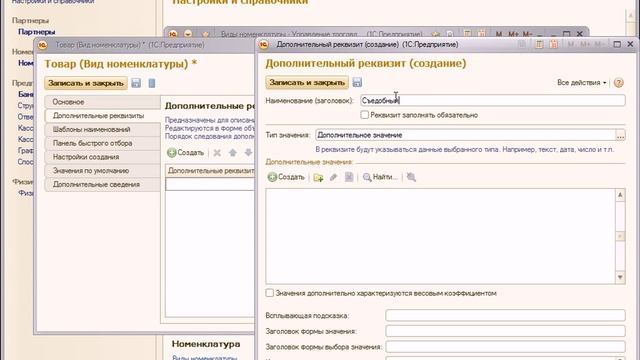Toggle weight coefficient checkbox for values
640x360 pixels.
coord(269,293)
